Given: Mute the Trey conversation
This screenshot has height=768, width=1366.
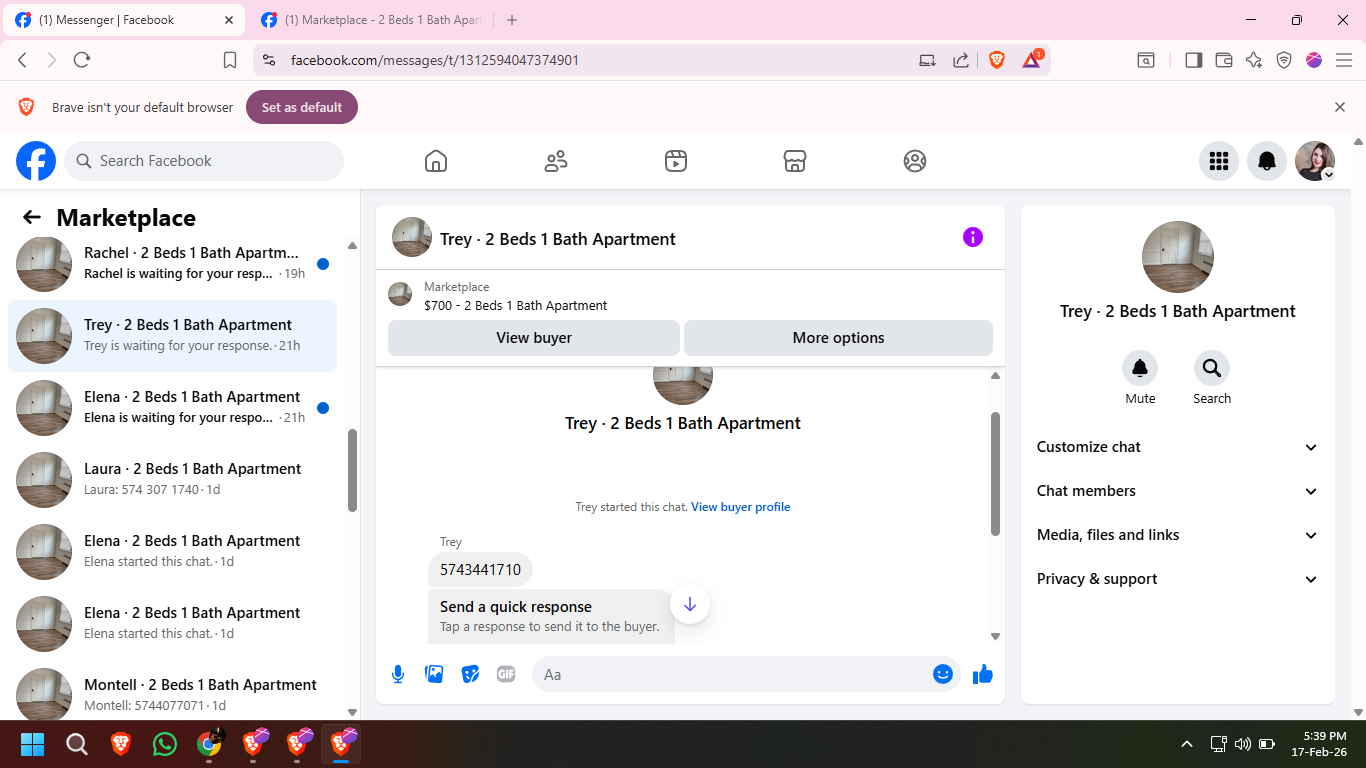Looking at the screenshot, I should [x=1140, y=368].
